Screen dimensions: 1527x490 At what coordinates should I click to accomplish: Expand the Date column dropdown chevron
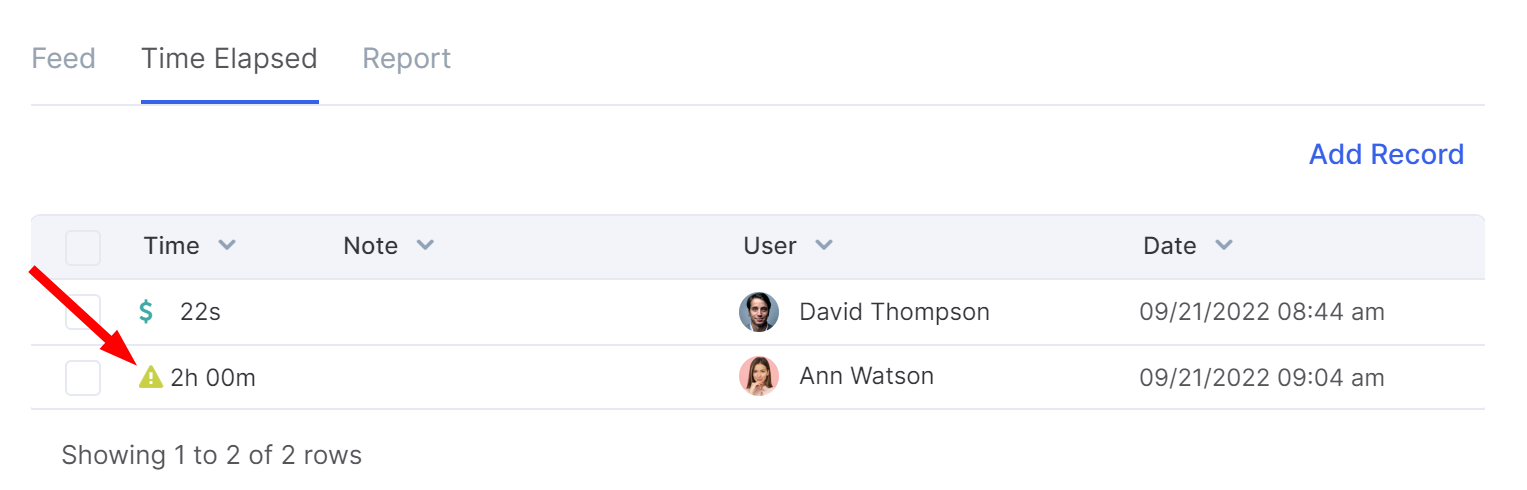coord(1223,246)
